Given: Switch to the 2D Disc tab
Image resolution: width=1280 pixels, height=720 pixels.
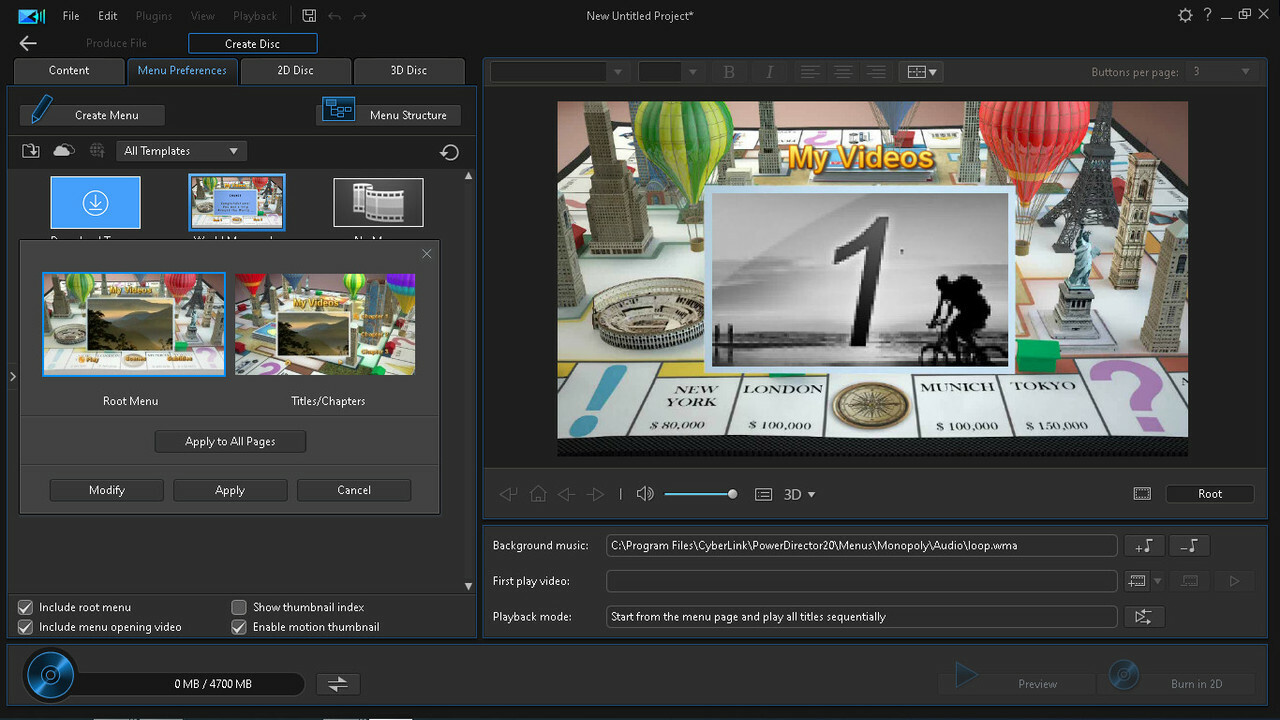Looking at the screenshot, I should 296,70.
